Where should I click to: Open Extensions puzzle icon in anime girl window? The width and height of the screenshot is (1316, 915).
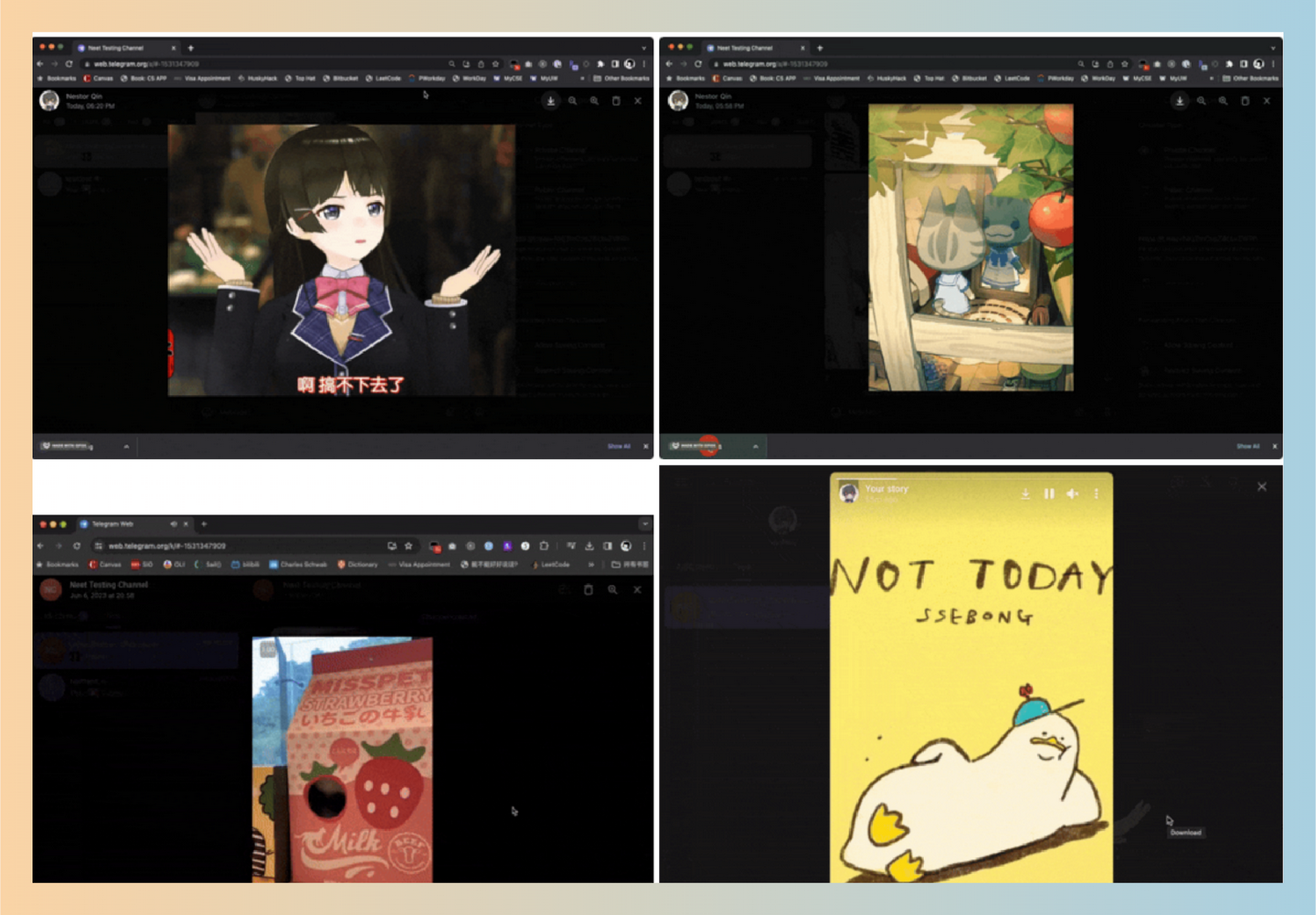(600, 64)
